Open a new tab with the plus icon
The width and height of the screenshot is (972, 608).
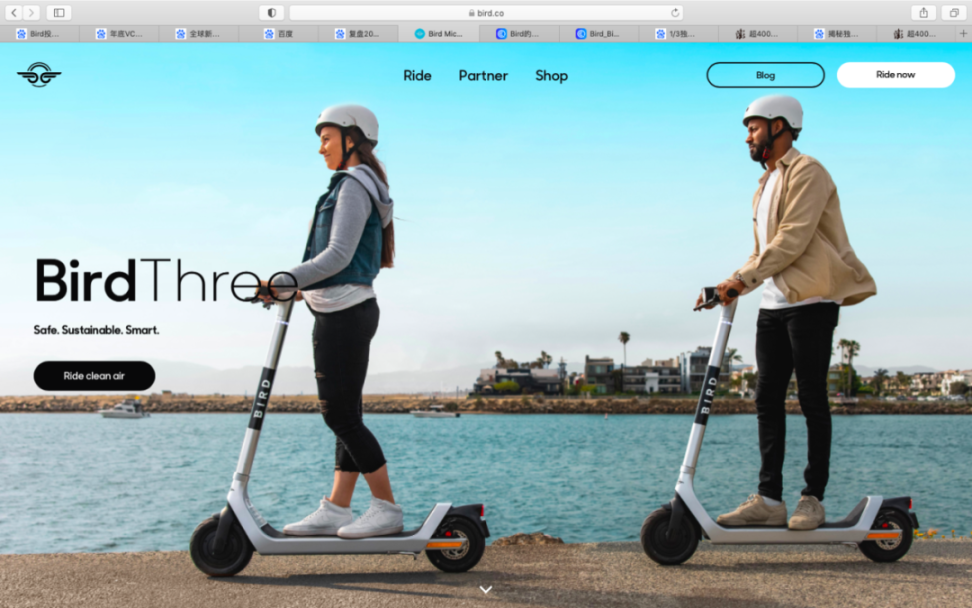(963, 33)
